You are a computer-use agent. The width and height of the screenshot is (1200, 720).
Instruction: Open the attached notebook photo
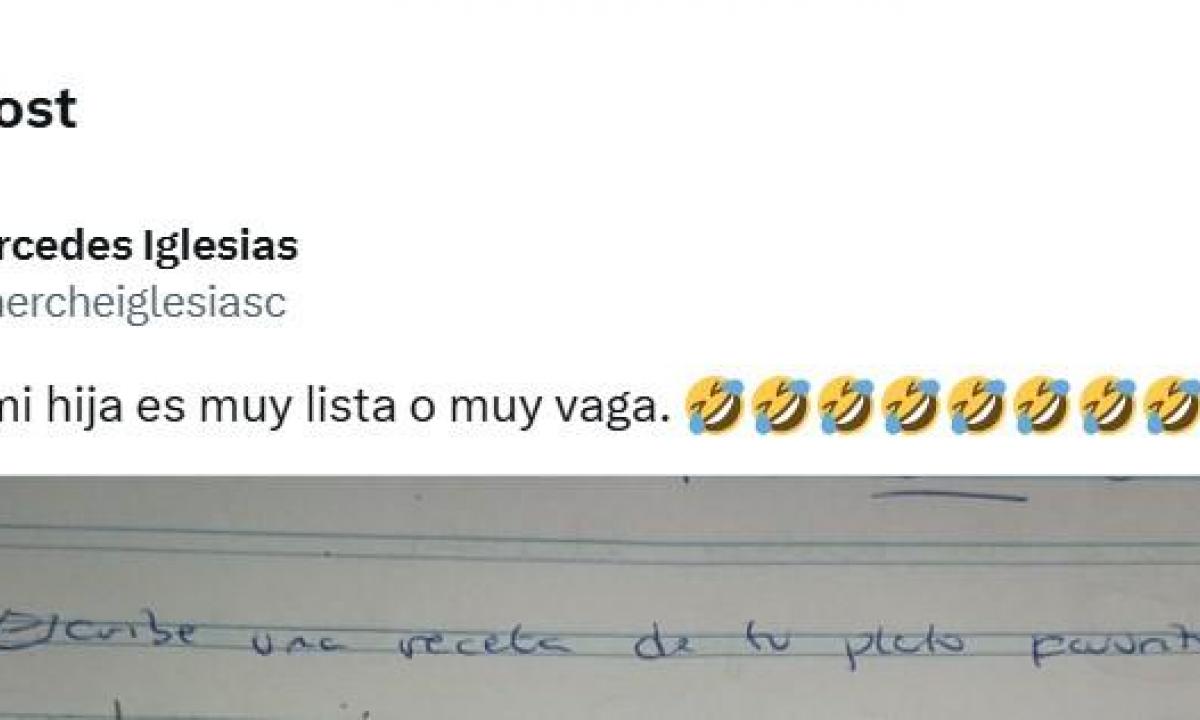coord(600,597)
